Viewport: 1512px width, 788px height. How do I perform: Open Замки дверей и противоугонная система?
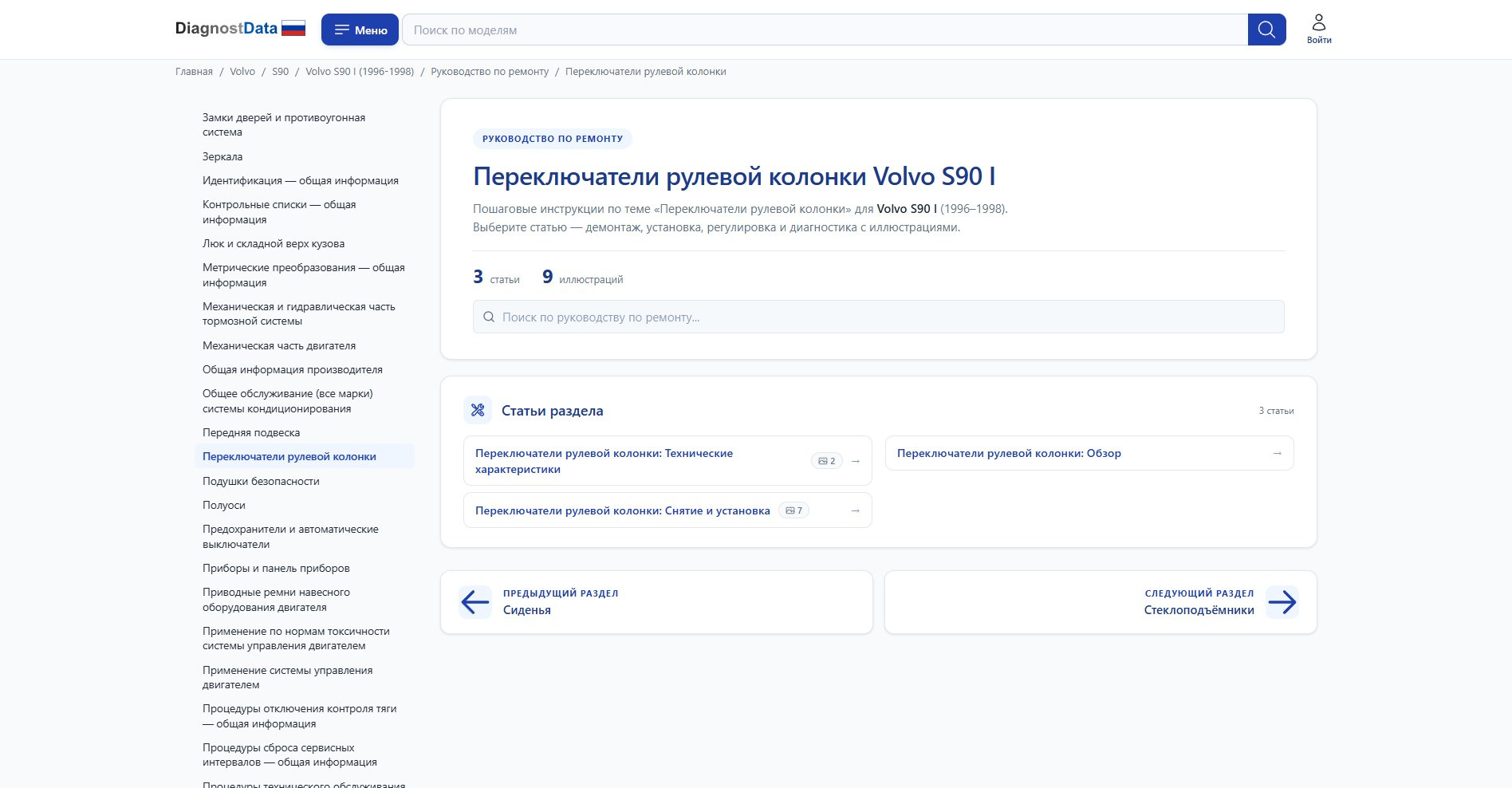click(x=304, y=124)
